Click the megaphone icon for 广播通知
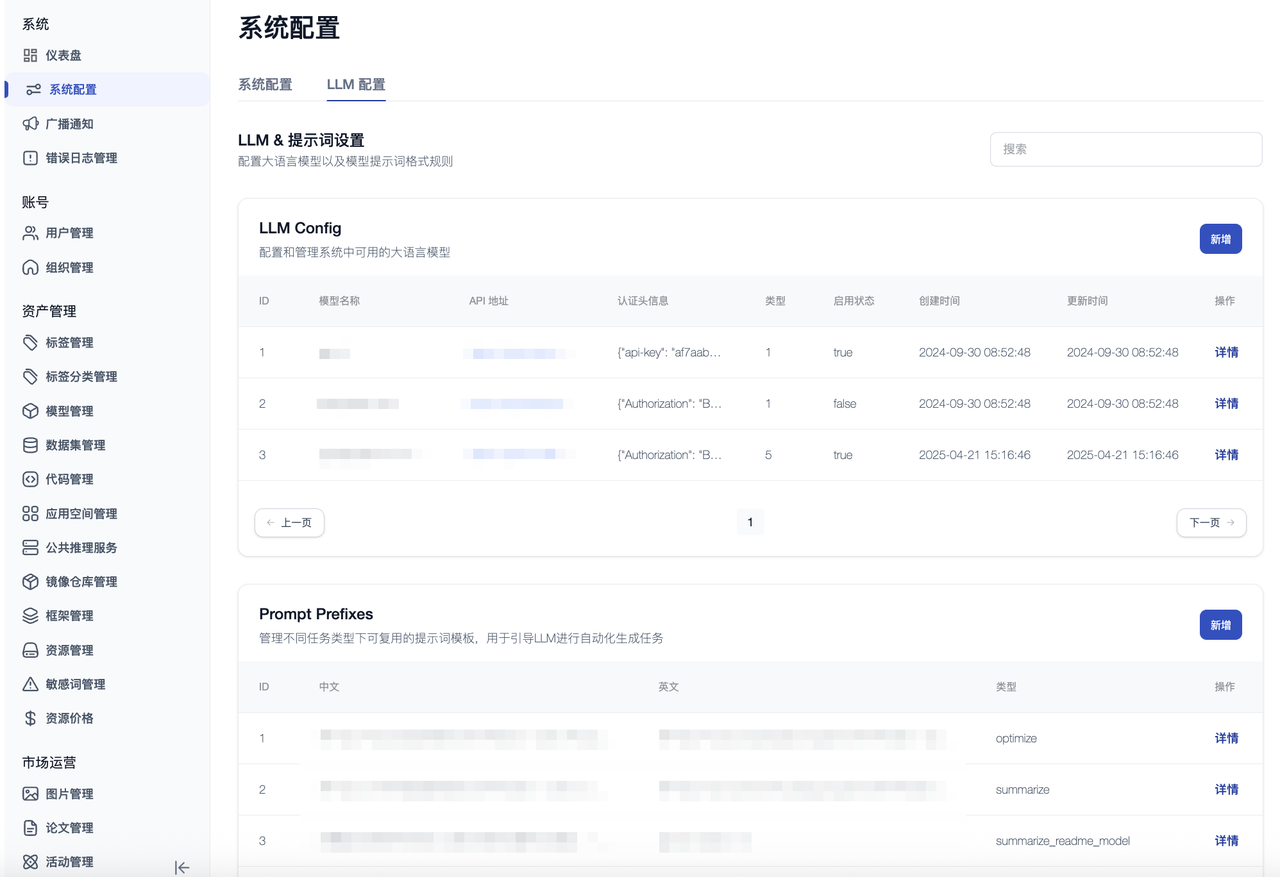The width and height of the screenshot is (1280, 877). (x=30, y=124)
